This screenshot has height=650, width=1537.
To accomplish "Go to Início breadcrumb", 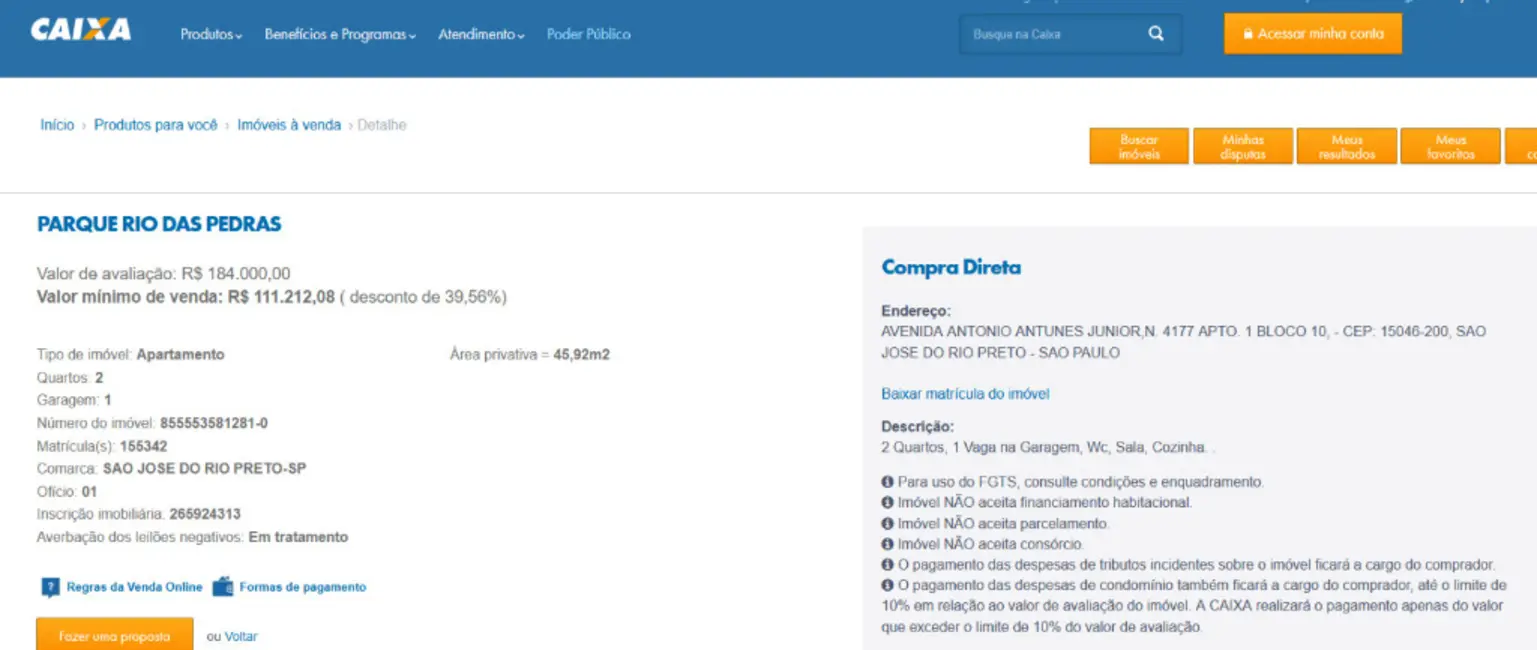I will point(57,125).
